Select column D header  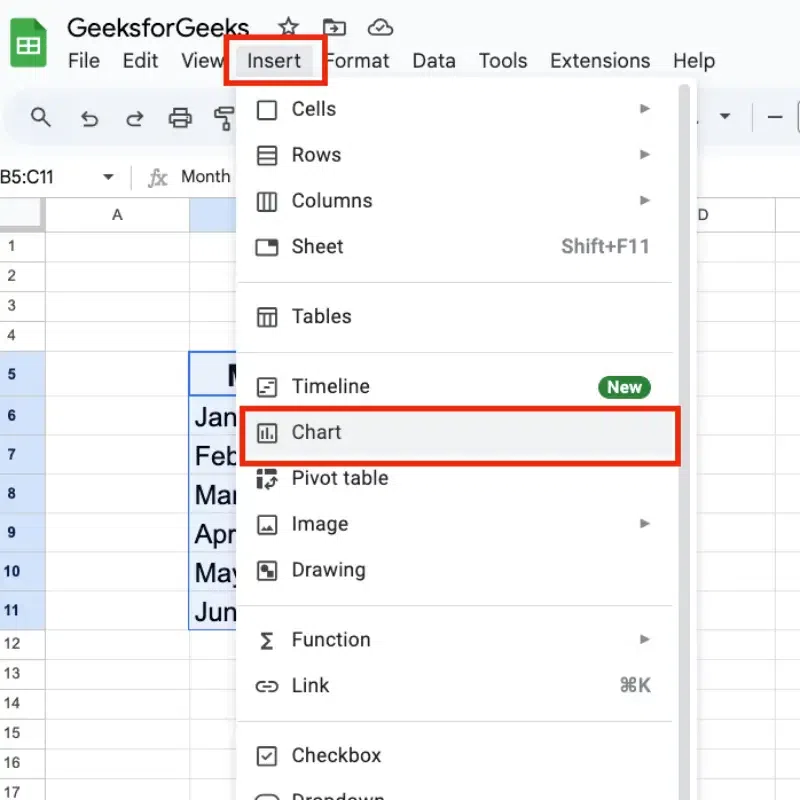pyautogui.click(x=736, y=215)
